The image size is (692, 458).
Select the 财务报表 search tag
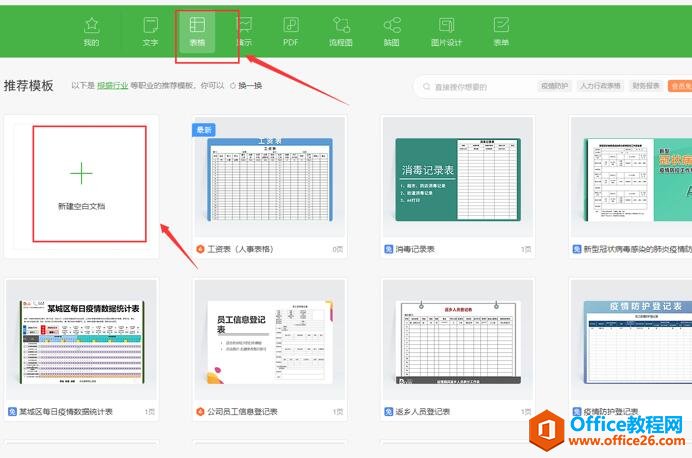tap(646, 87)
